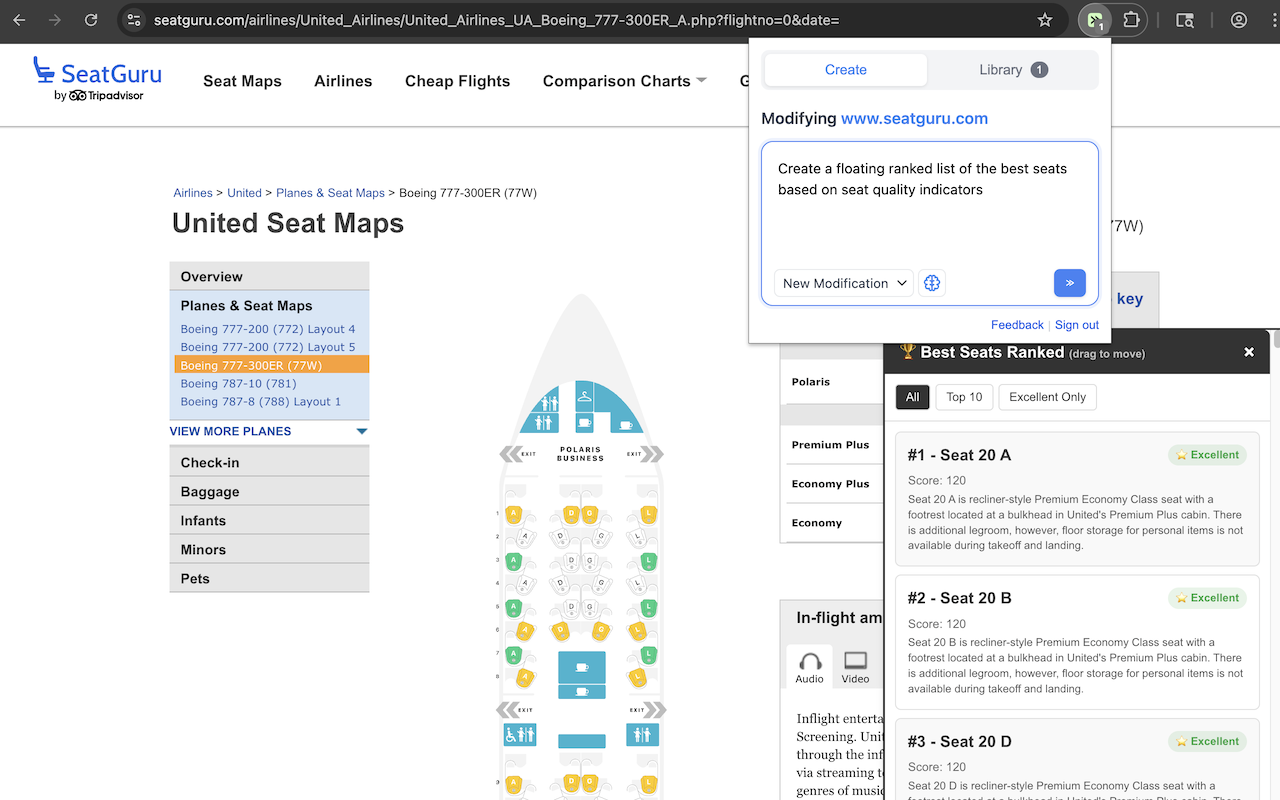
Task: Expand View More Planes list
Action: (269, 431)
